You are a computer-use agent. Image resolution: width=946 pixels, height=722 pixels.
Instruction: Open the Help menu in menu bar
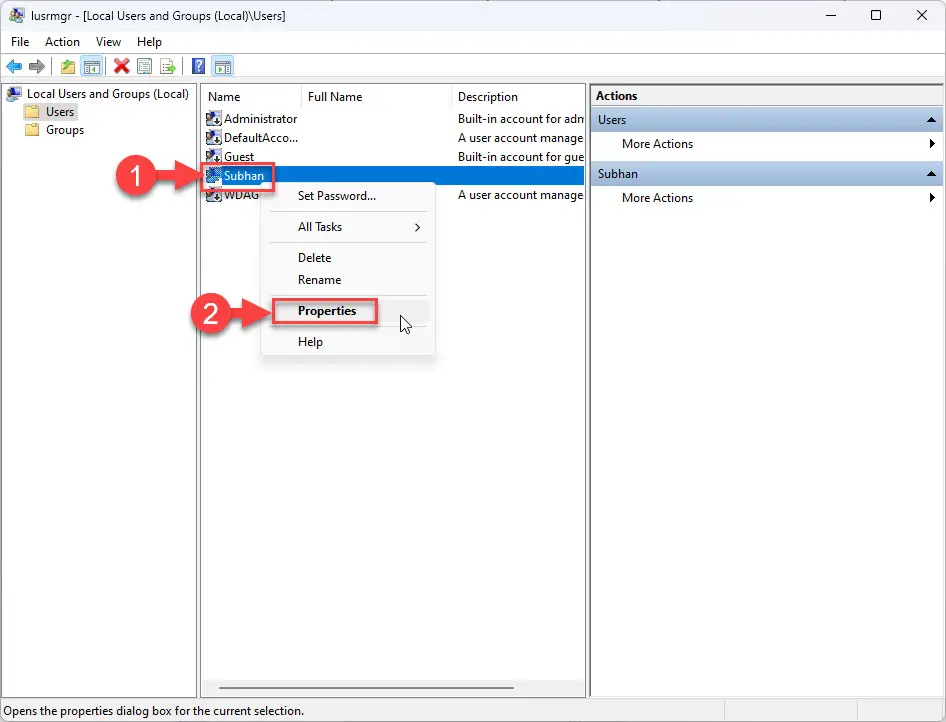149,42
